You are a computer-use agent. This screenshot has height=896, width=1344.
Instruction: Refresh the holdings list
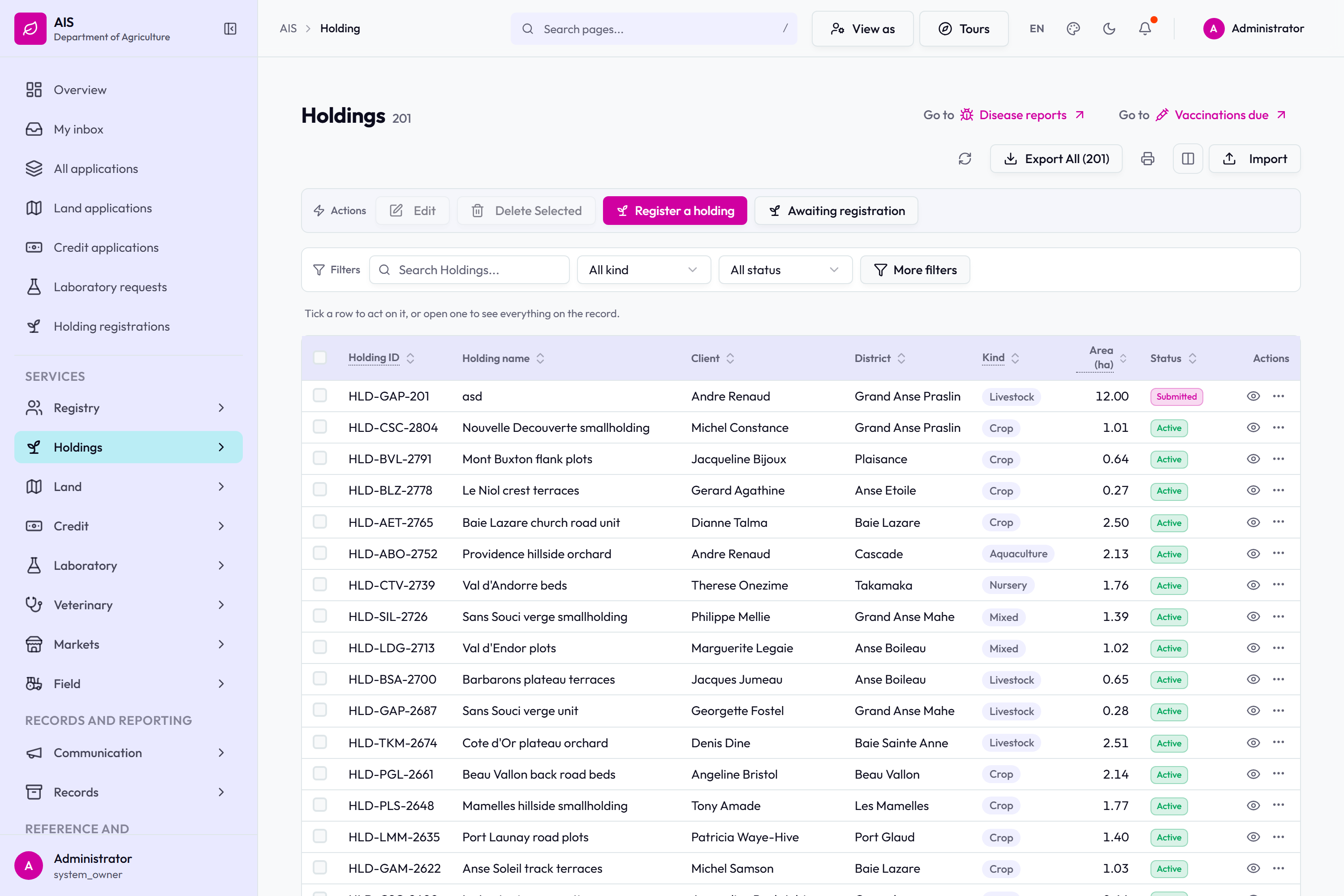(965, 159)
